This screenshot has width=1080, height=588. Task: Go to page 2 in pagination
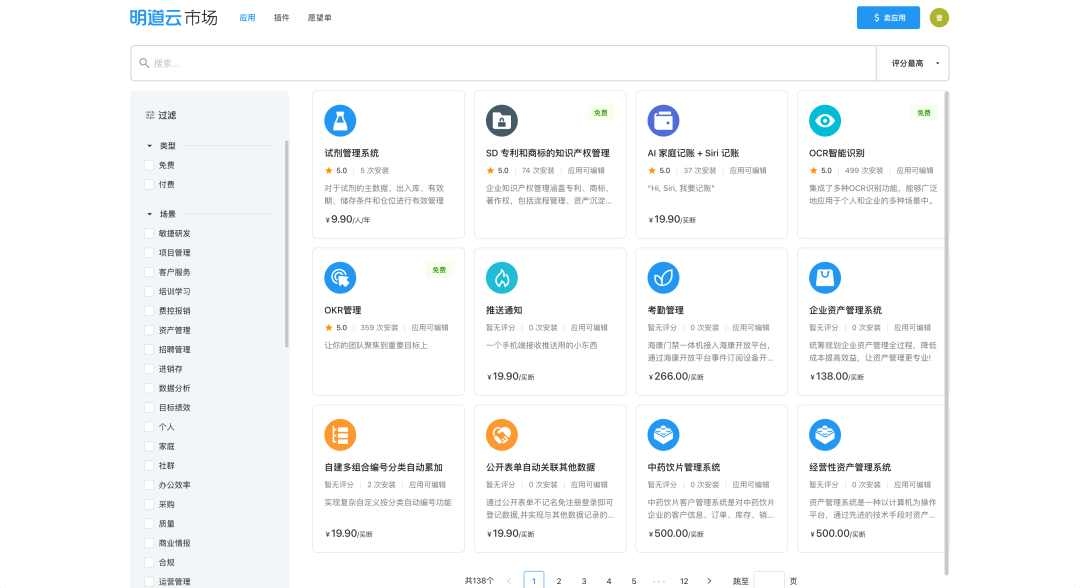[559, 581]
